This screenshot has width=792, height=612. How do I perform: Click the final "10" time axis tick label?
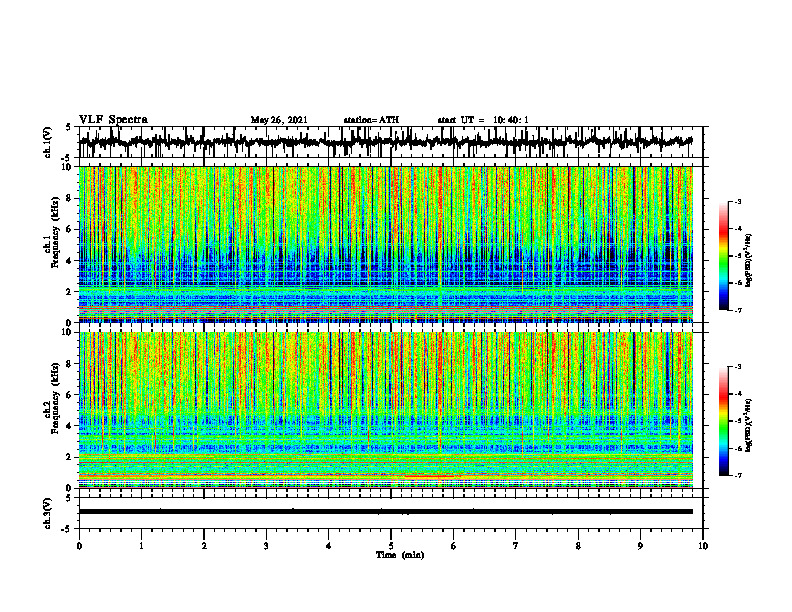(x=703, y=546)
